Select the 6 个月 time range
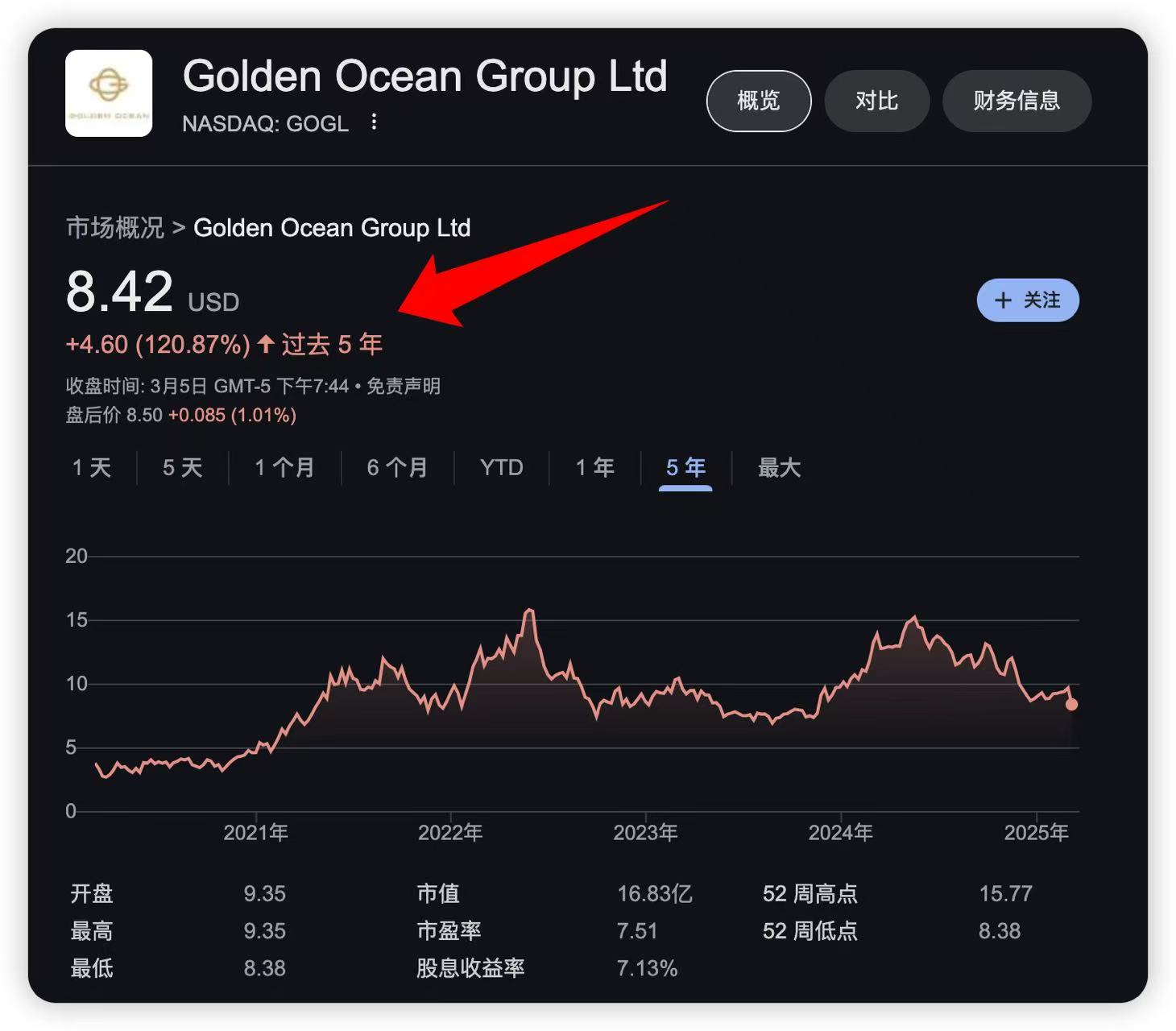This screenshot has height=1031, width=1176. click(x=397, y=467)
